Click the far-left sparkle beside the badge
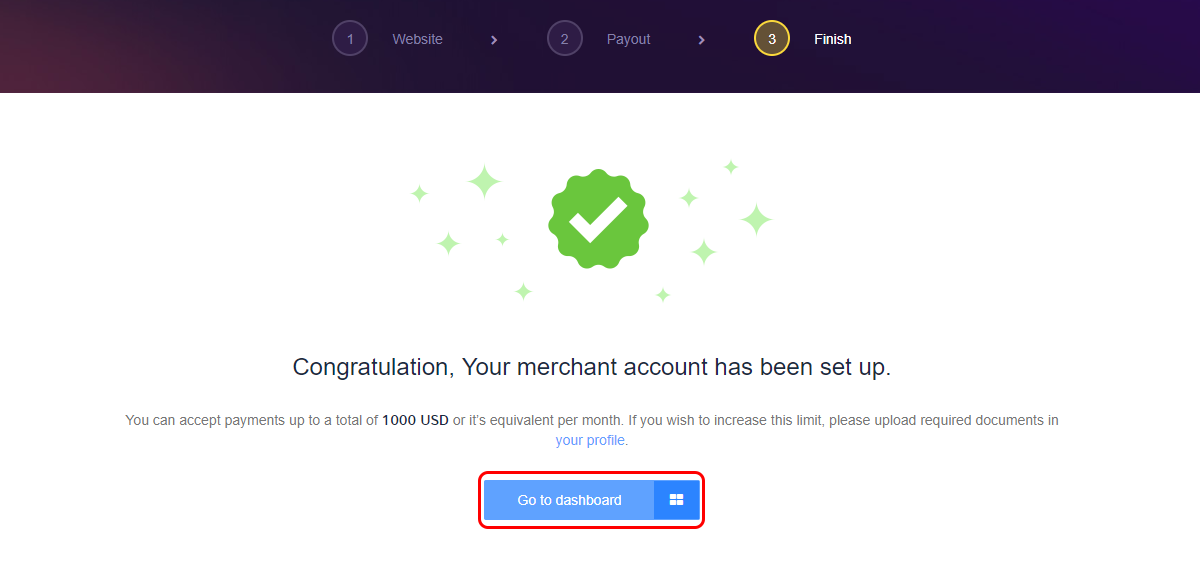The height and width of the screenshot is (563, 1200). [x=420, y=194]
